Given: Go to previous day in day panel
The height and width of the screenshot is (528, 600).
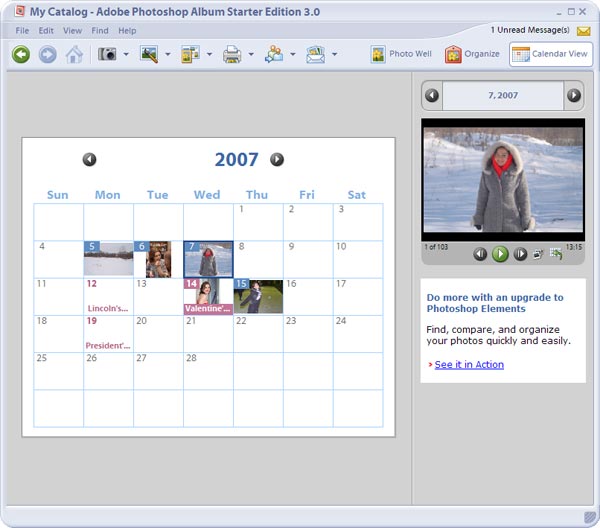Looking at the screenshot, I should click(432, 95).
